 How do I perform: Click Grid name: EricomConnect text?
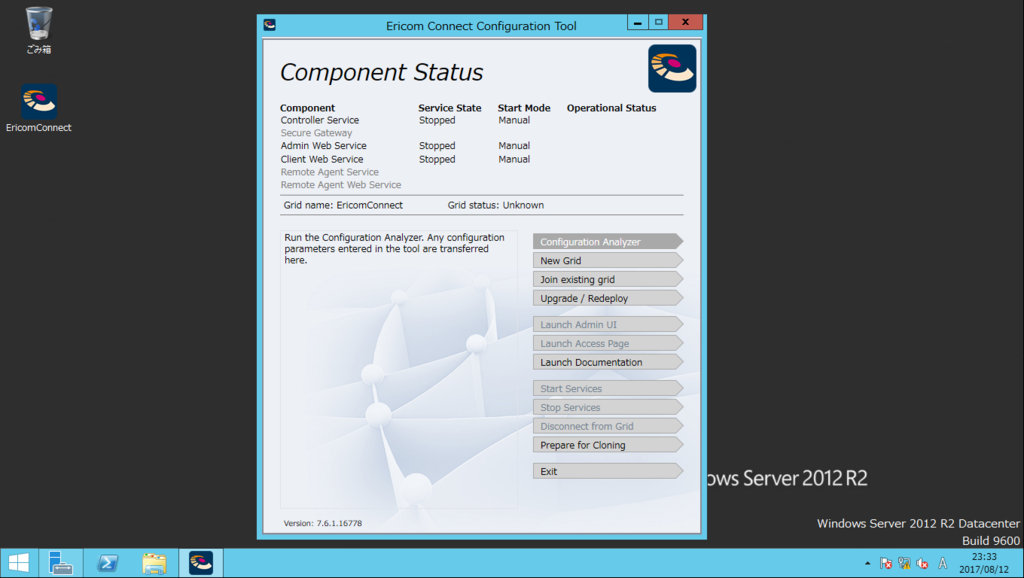tap(343, 205)
